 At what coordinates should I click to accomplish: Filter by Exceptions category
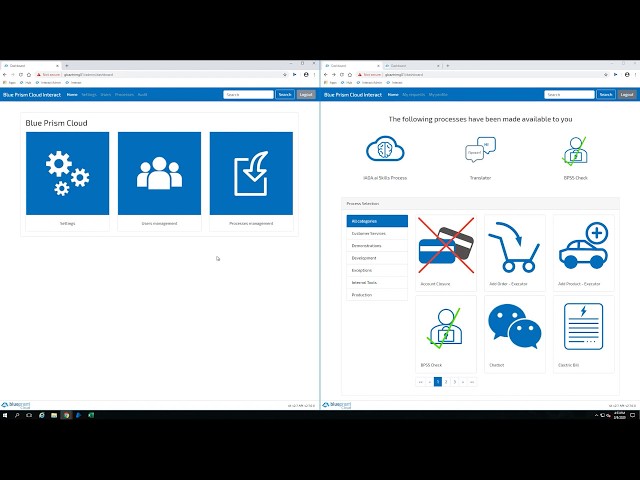coord(377,270)
